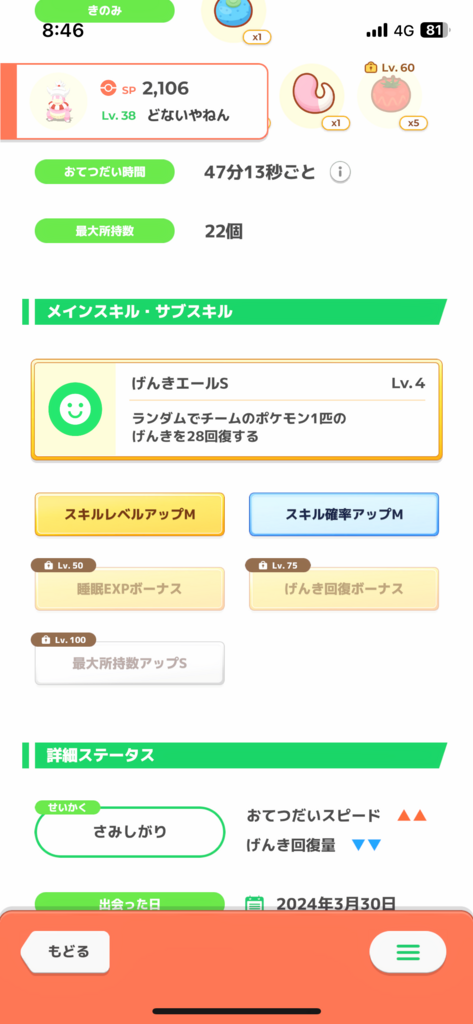Tap the さみしがり nature box
Image resolution: width=473 pixels, height=1024 pixels.
click(x=129, y=832)
